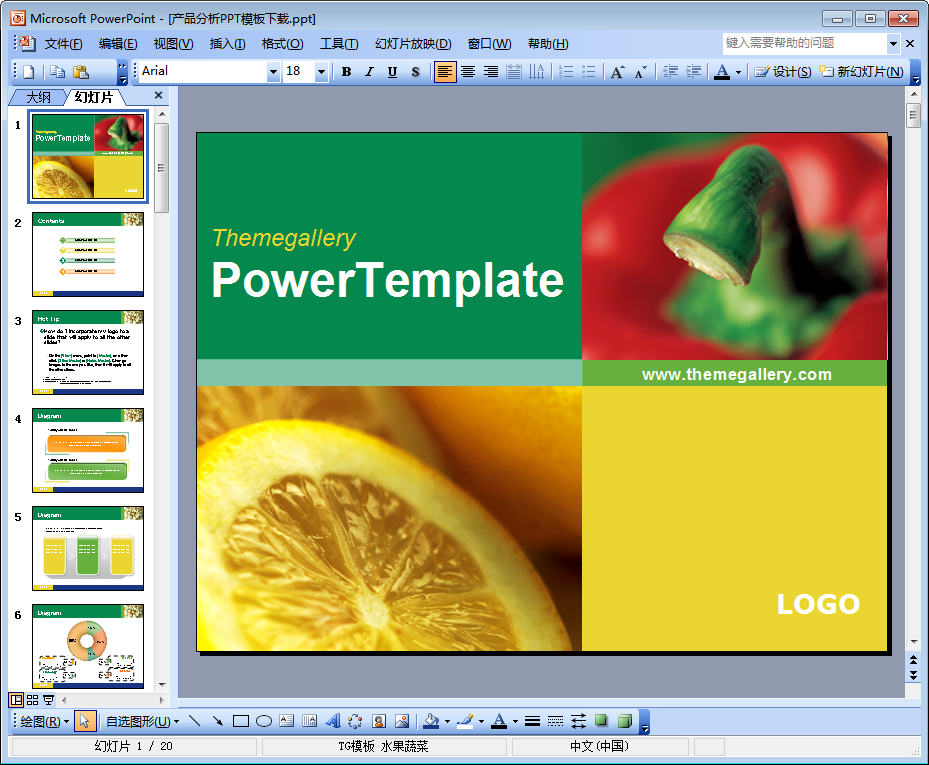This screenshot has height=765, width=929.
Task: Close the slide thumbnail pane
Action: coord(158,95)
